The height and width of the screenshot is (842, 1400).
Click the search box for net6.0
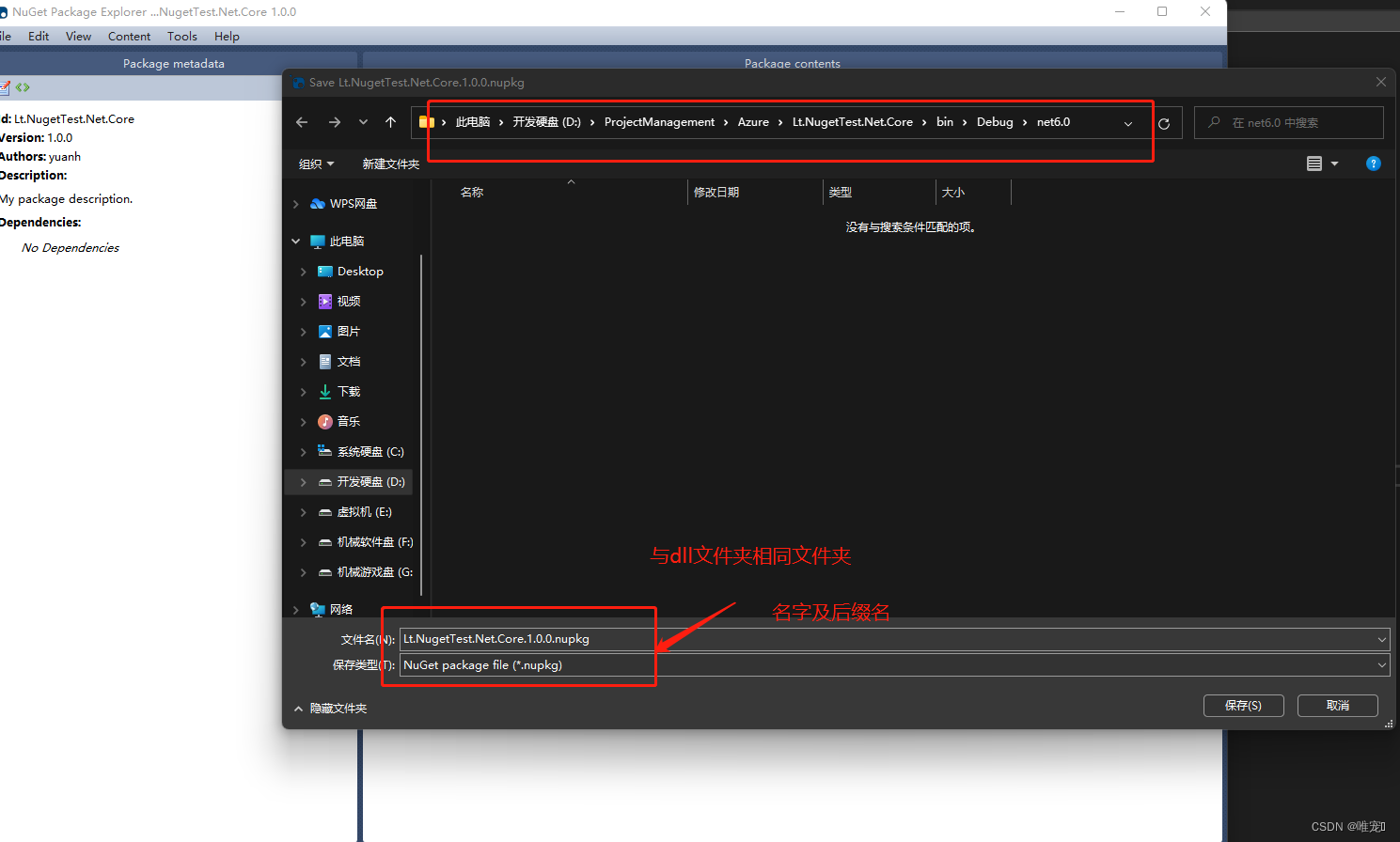(x=1288, y=122)
